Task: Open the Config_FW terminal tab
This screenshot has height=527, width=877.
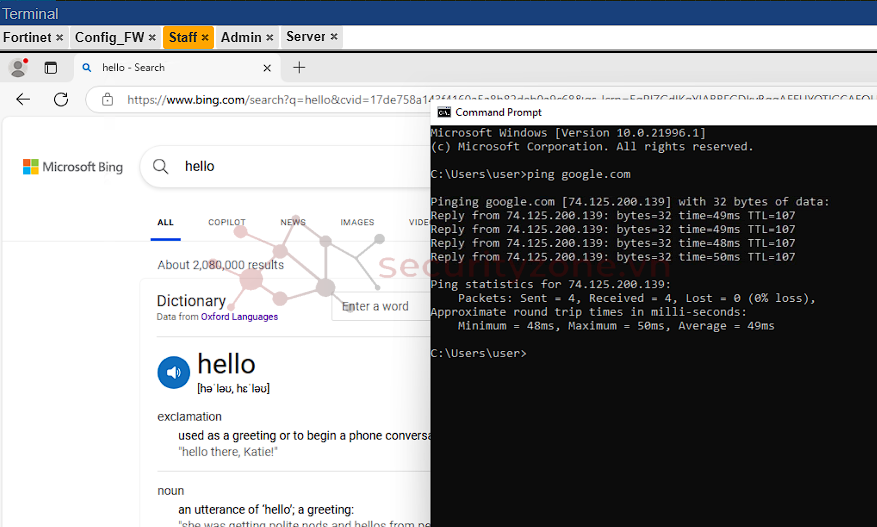Action: tap(110, 37)
